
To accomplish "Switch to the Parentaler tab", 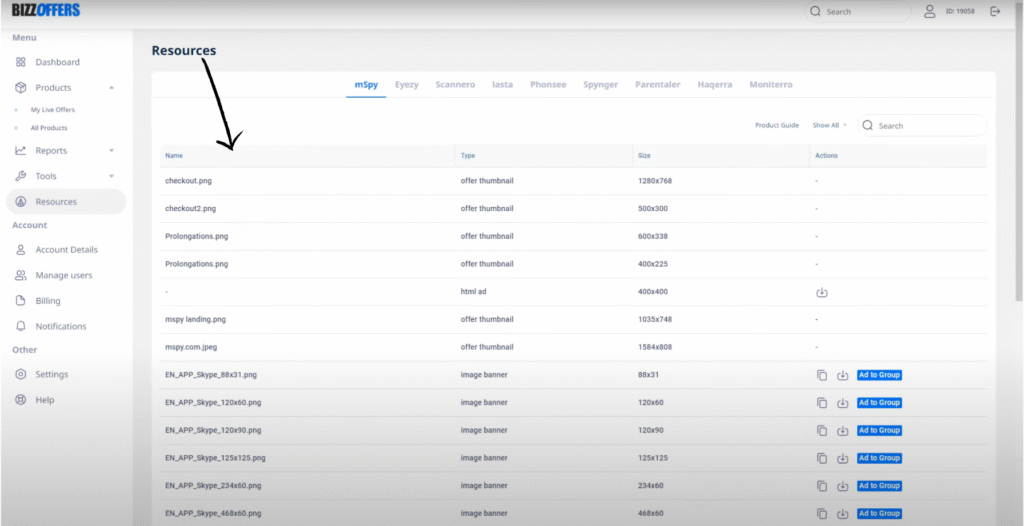I will tap(658, 84).
